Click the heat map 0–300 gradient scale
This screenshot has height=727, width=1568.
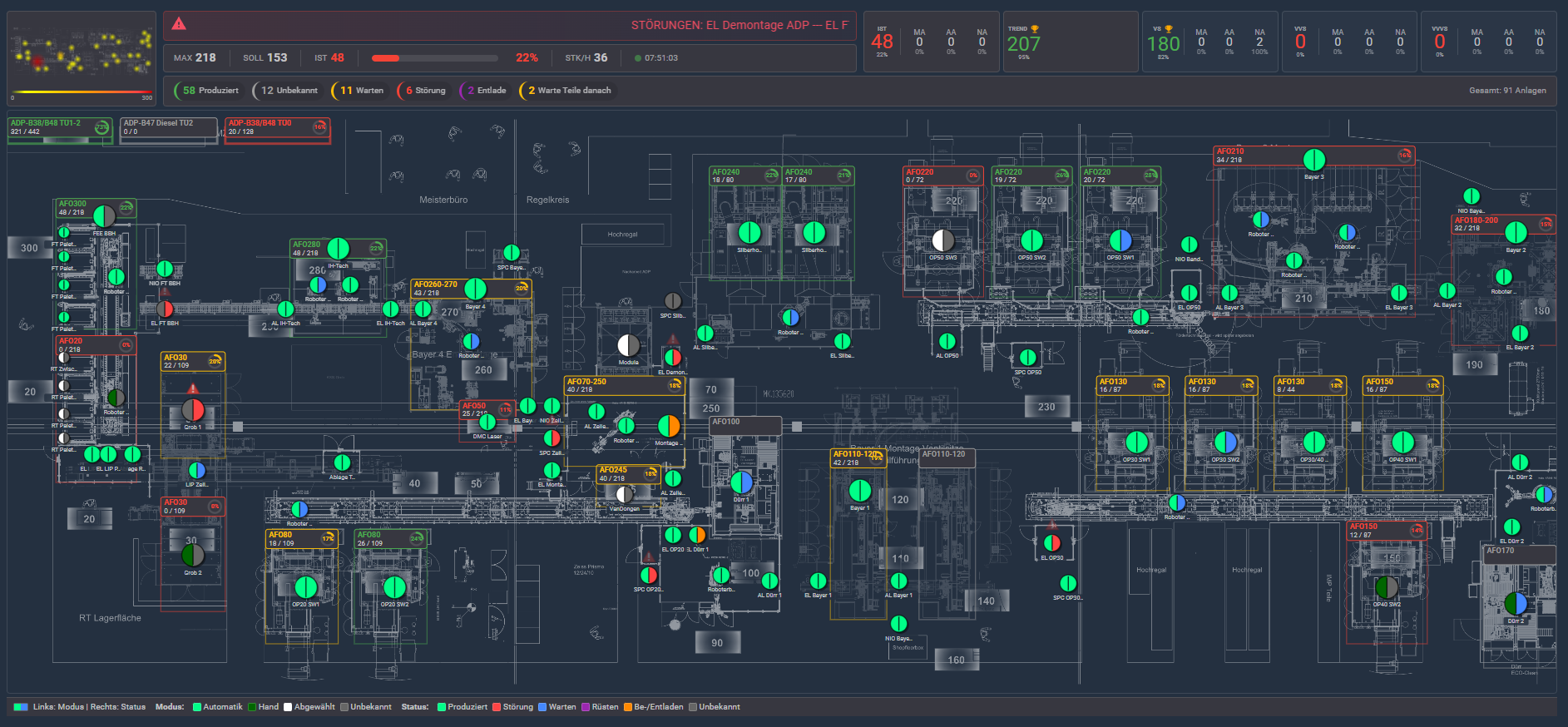pos(82,92)
